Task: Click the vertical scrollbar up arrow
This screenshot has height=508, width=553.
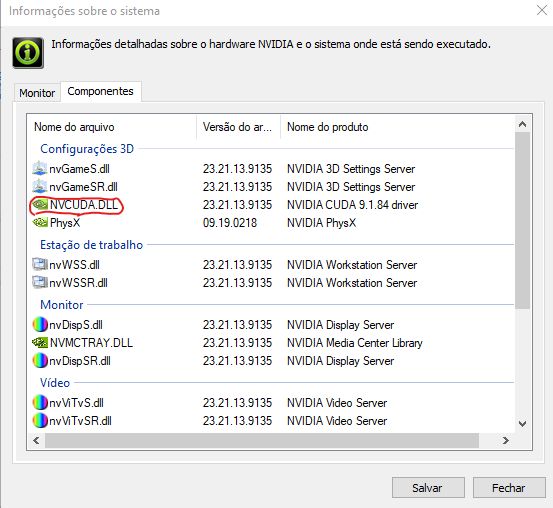Action: click(523, 124)
